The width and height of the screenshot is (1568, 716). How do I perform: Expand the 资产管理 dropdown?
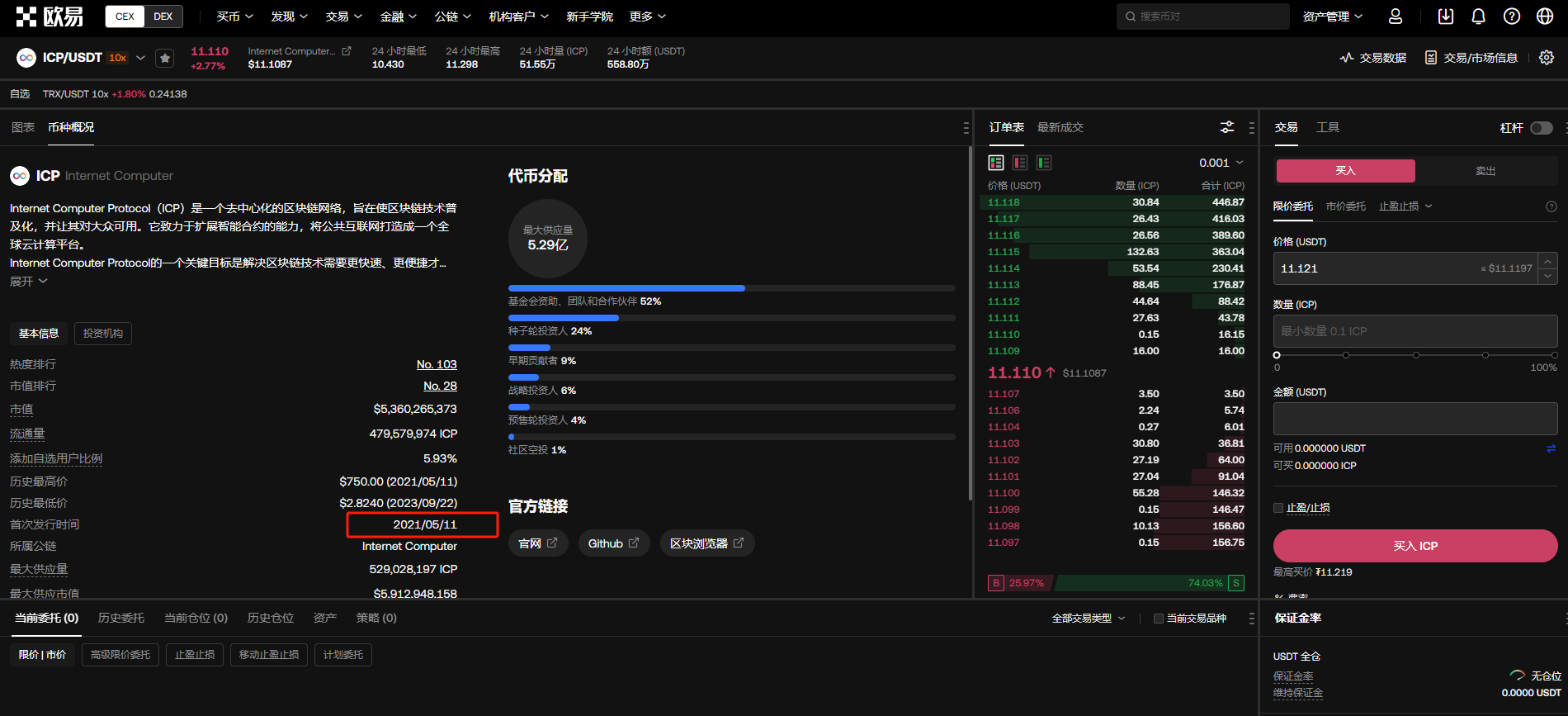pos(1333,17)
